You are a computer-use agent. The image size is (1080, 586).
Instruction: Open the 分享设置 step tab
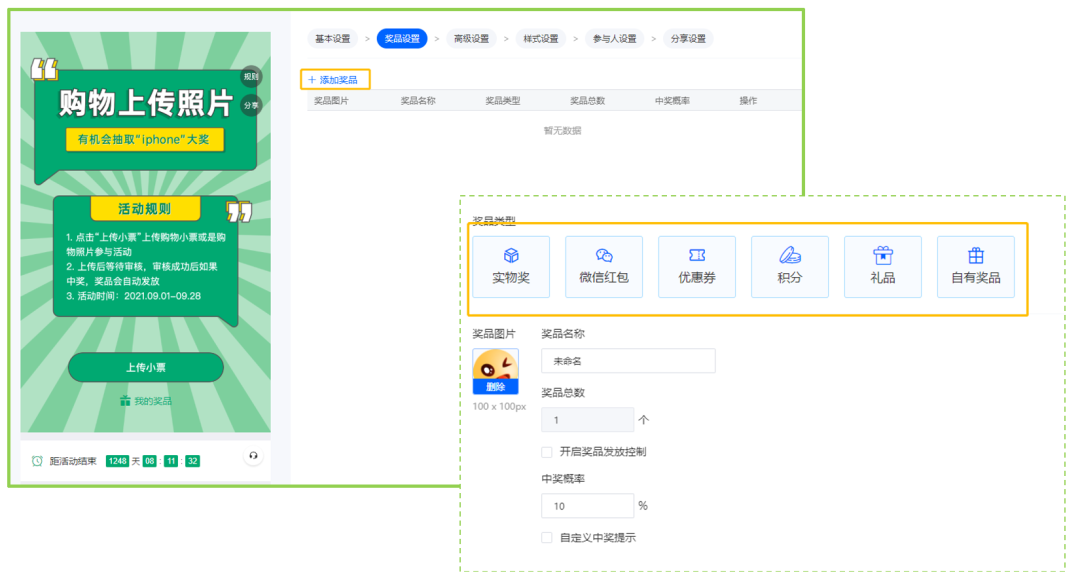[688, 39]
